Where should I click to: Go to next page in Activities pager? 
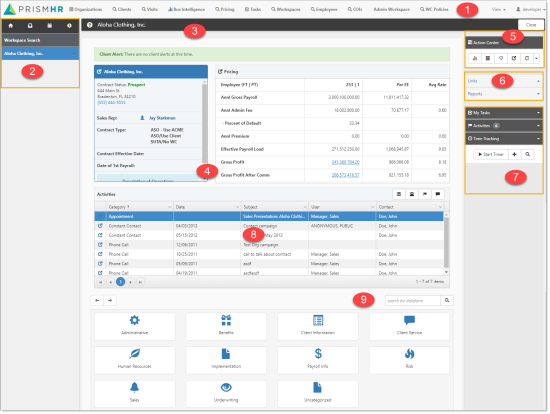[x=130, y=282]
